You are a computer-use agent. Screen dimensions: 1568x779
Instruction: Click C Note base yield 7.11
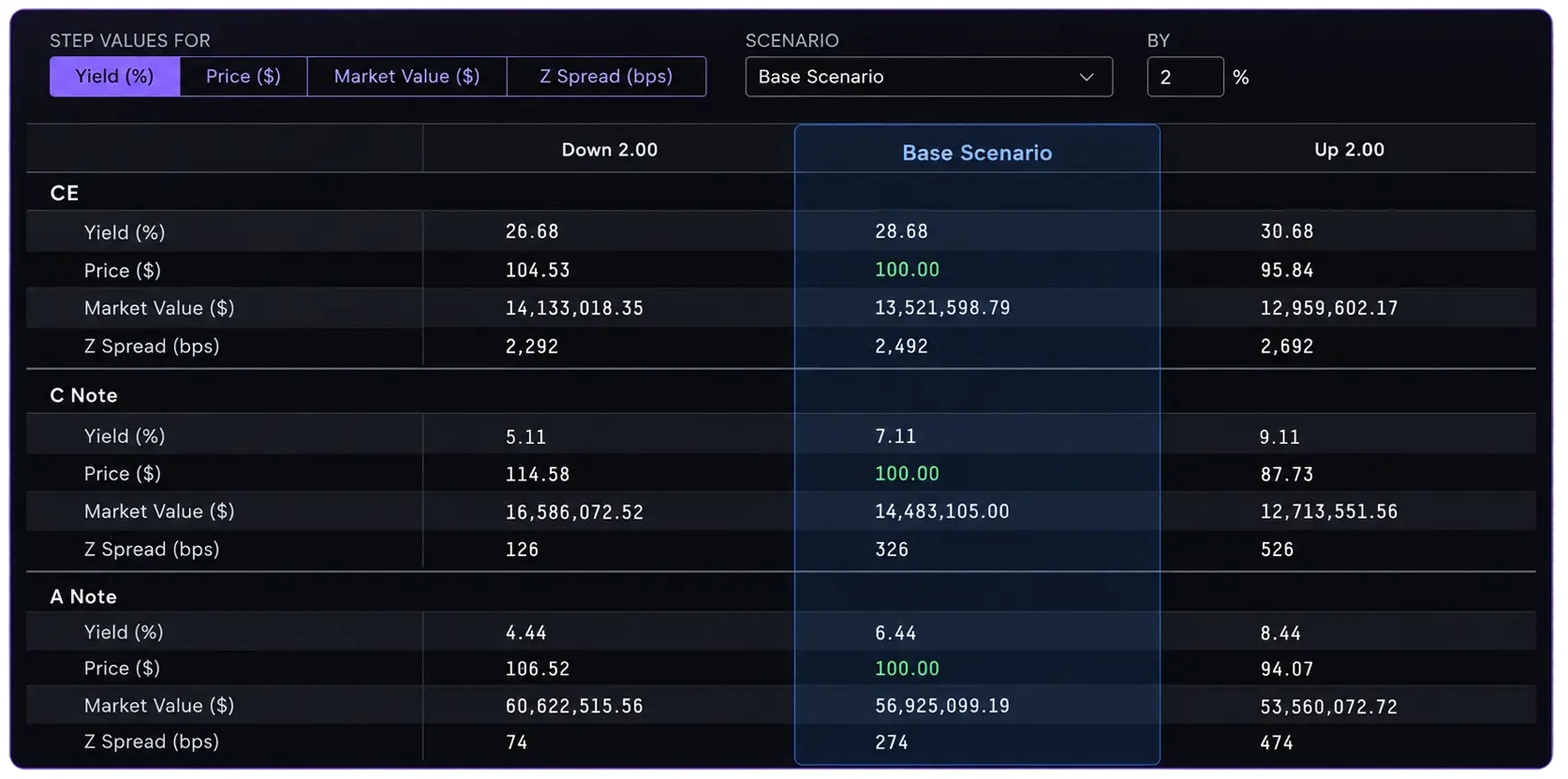click(895, 436)
